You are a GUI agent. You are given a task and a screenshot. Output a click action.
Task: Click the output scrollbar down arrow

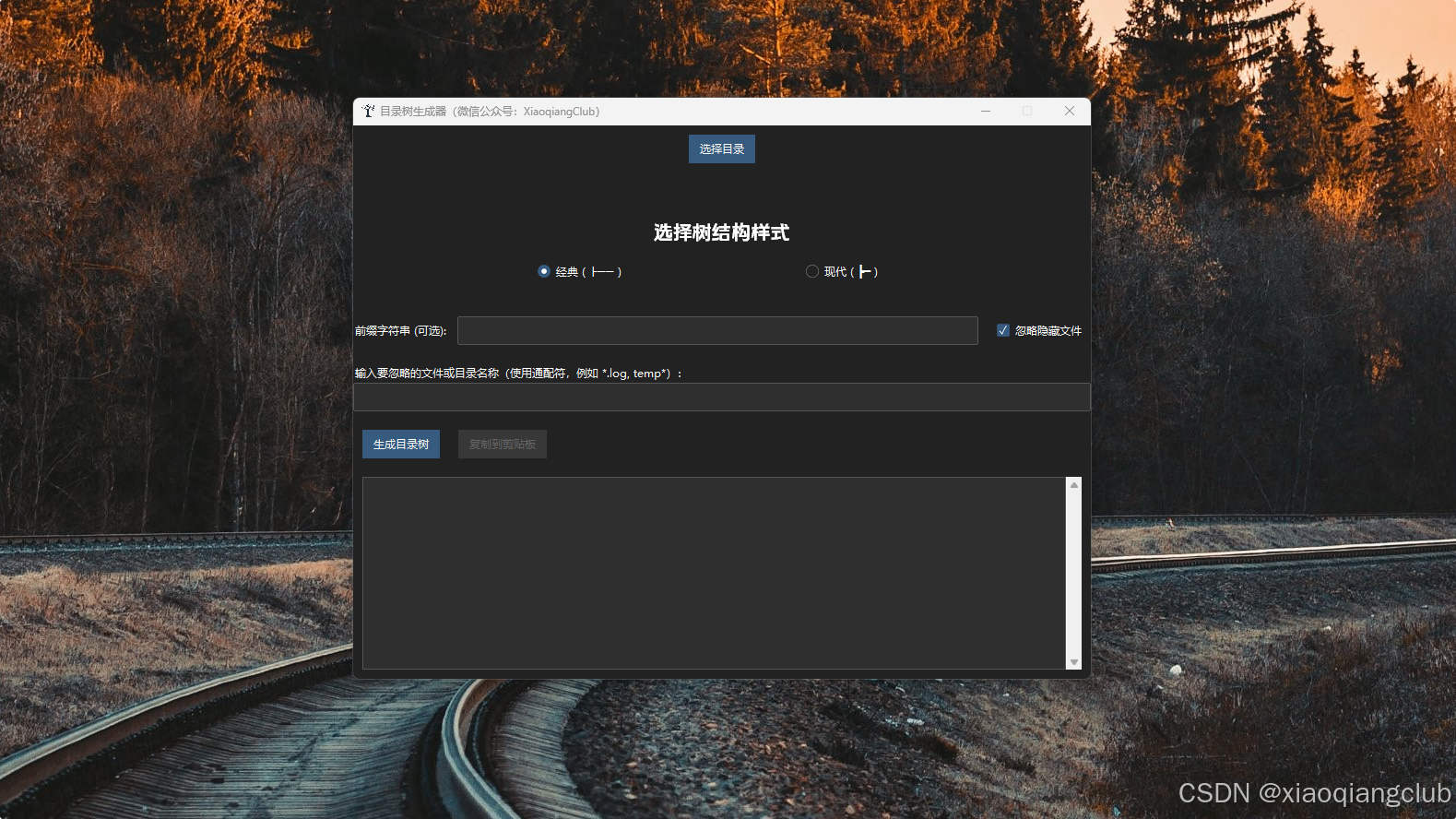click(1073, 662)
